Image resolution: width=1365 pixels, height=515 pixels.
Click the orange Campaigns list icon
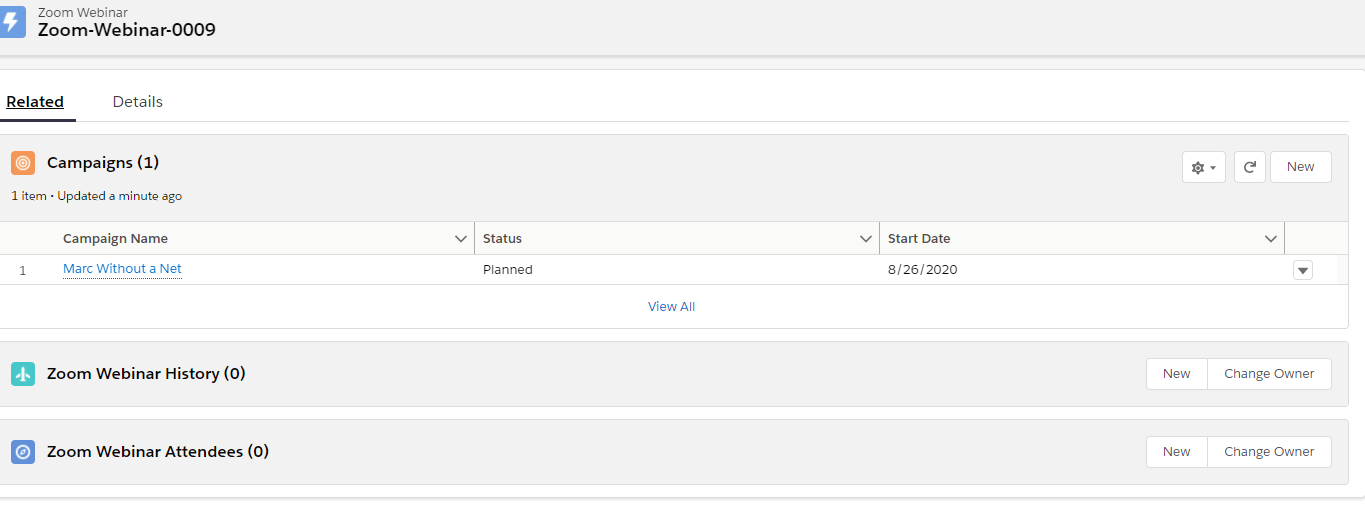coord(23,163)
